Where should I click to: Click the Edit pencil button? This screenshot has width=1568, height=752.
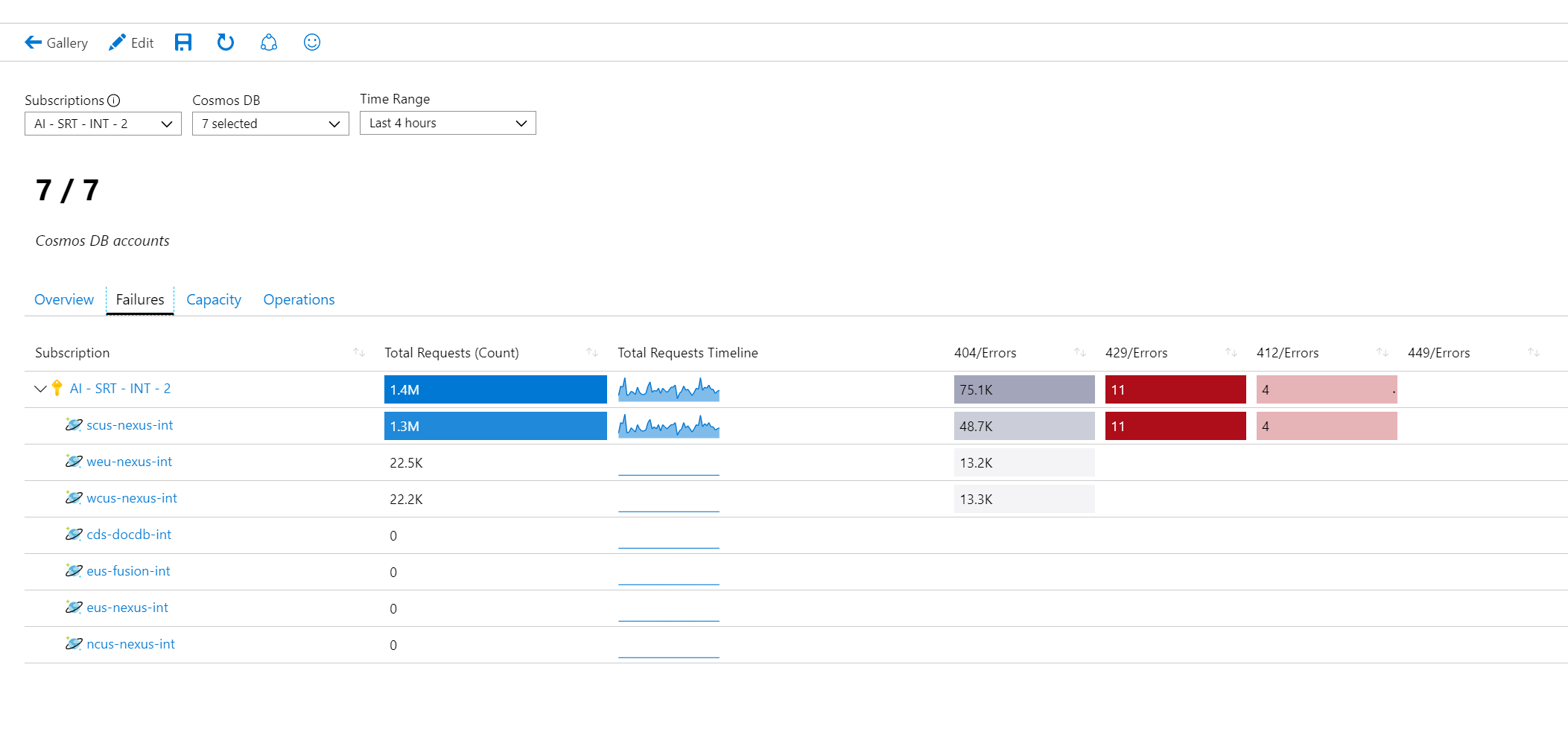[x=131, y=42]
